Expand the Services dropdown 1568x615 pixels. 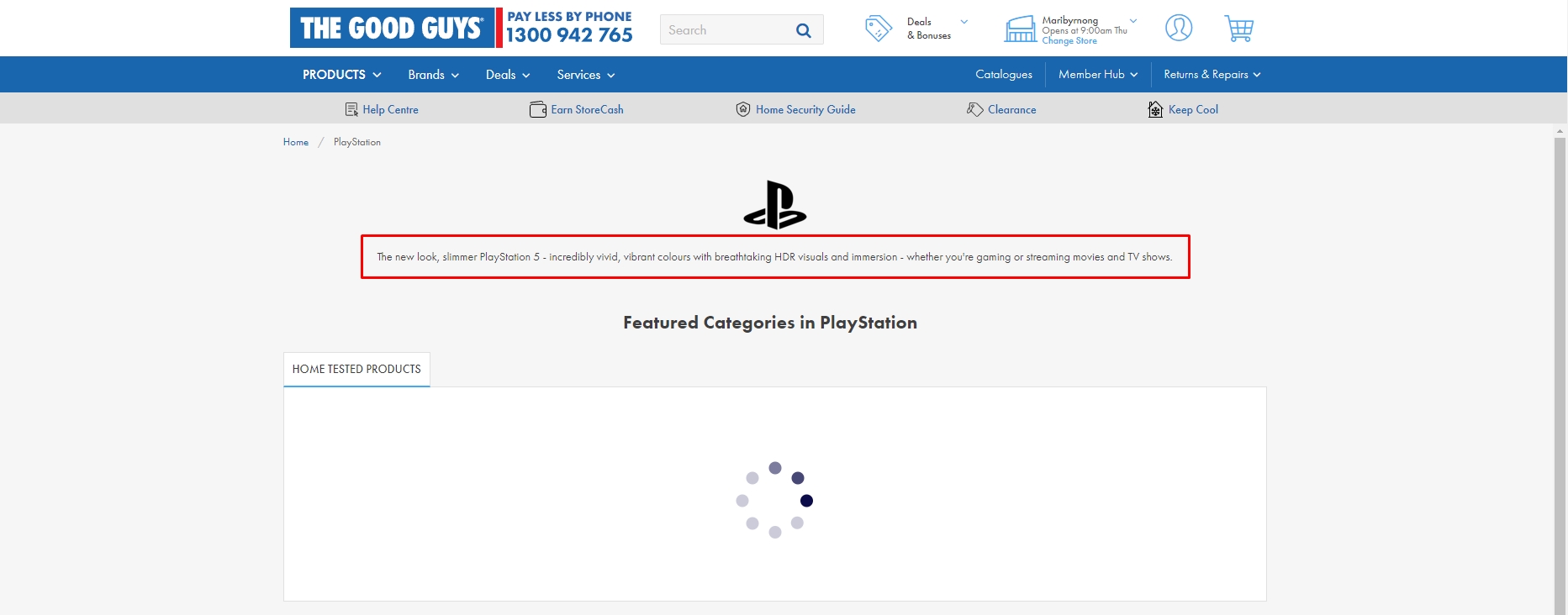[x=586, y=75]
